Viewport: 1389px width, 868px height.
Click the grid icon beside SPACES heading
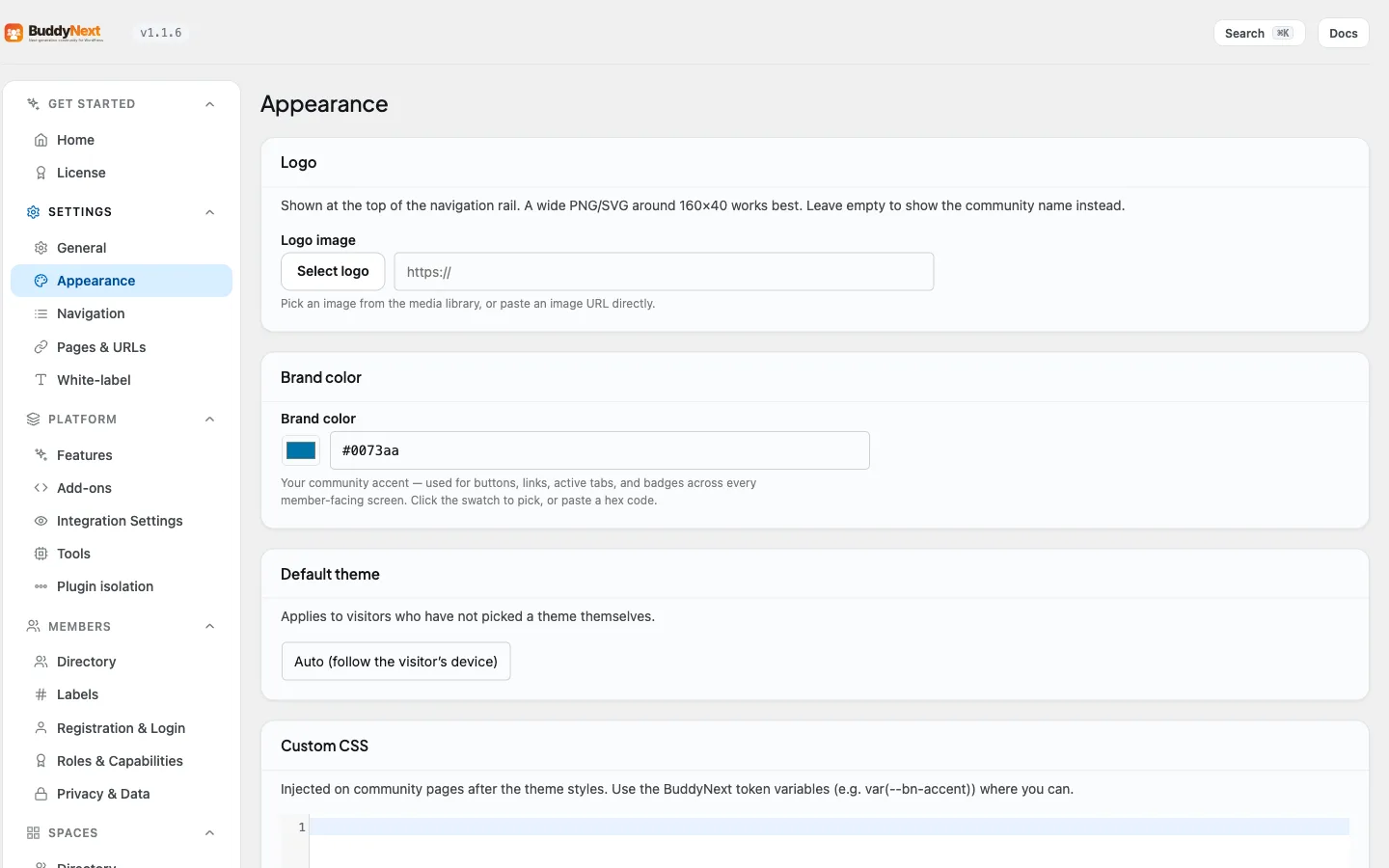(x=33, y=833)
